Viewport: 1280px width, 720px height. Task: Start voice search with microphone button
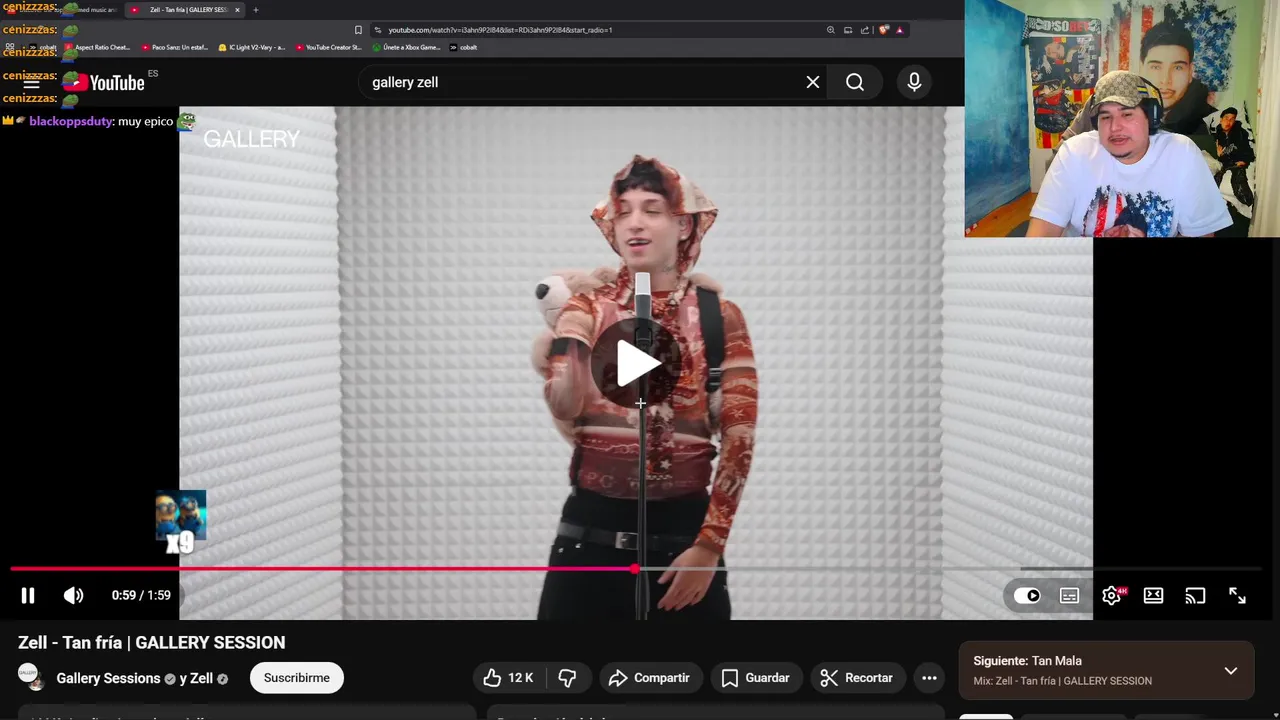[x=914, y=82]
